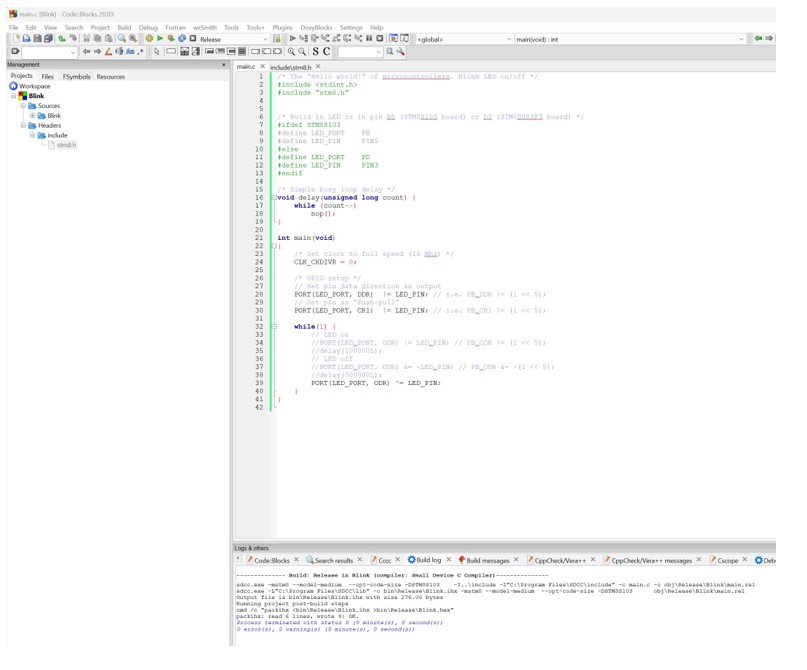
Task: Open the Build messages log tab
Action: (487, 560)
